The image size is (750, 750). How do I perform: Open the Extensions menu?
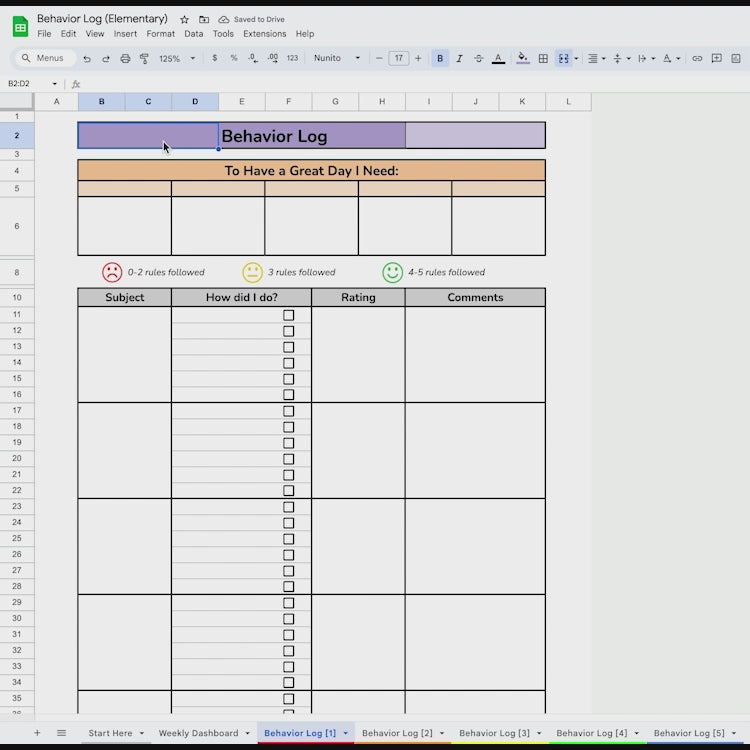tap(264, 34)
